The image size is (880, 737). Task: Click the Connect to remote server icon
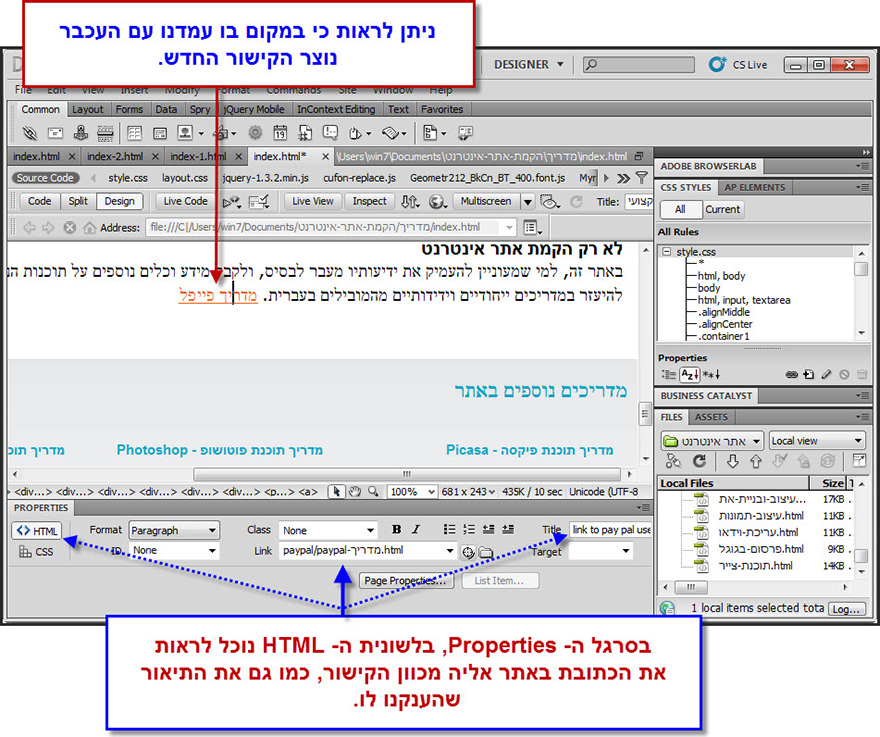(673, 461)
